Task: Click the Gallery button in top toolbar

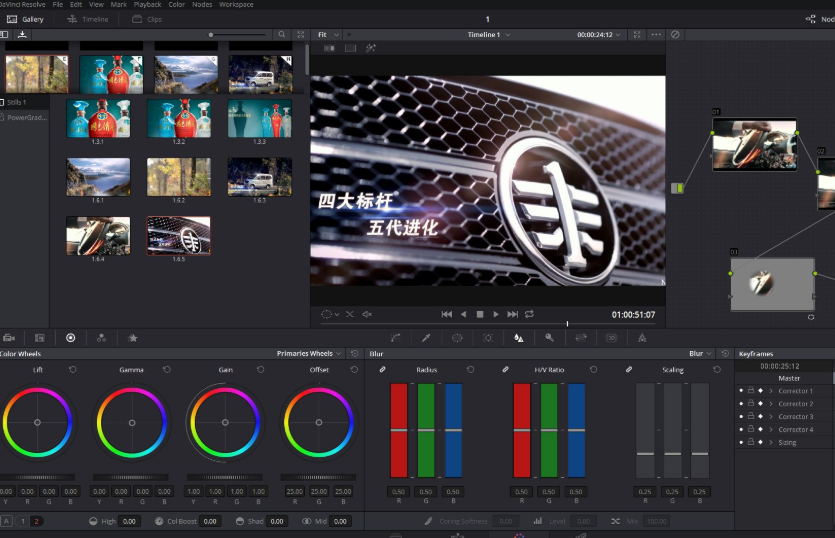Action: pyautogui.click(x=26, y=19)
